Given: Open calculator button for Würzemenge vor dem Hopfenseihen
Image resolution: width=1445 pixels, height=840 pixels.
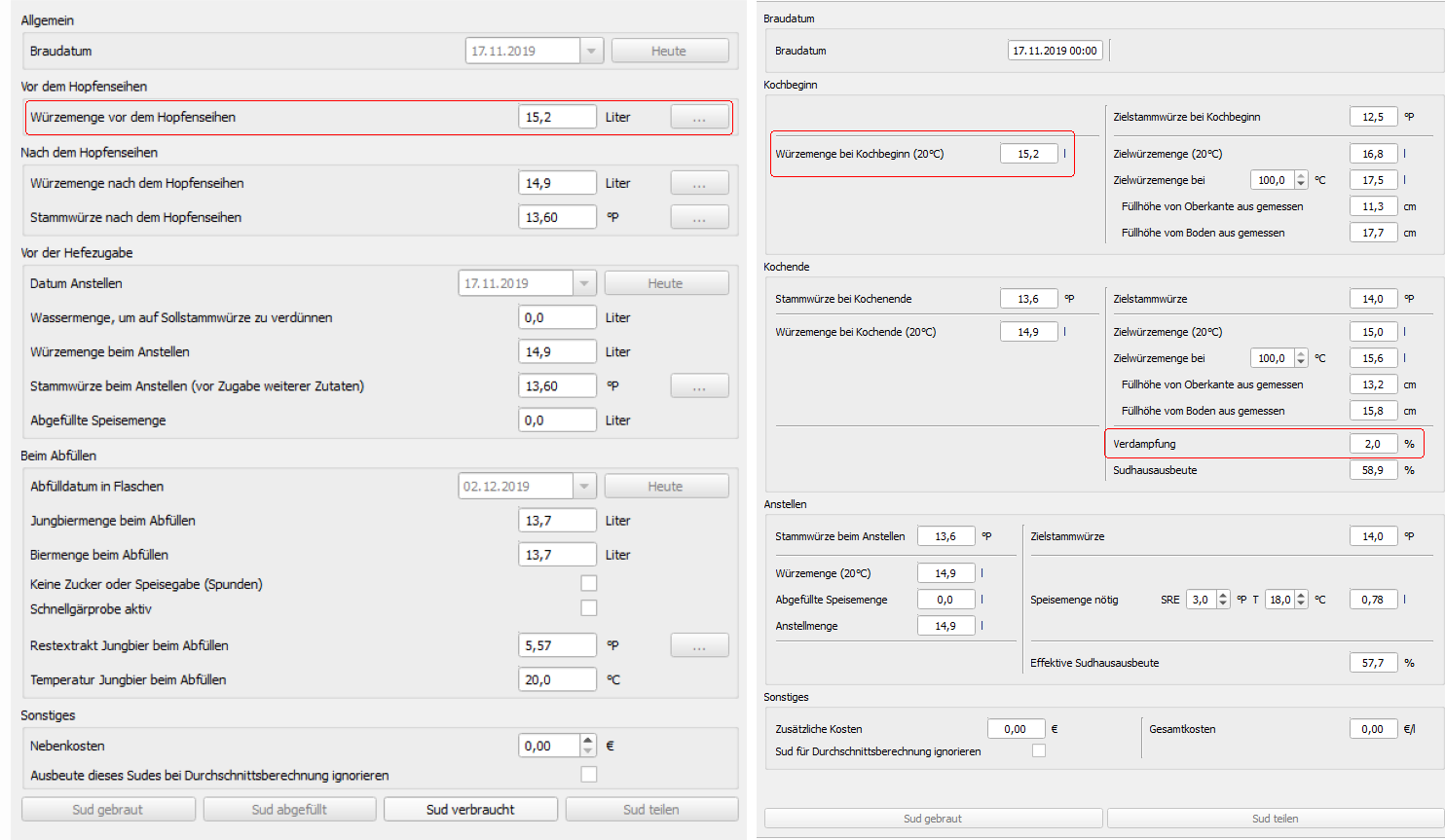Looking at the screenshot, I should pyautogui.click(x=699, y=118).
